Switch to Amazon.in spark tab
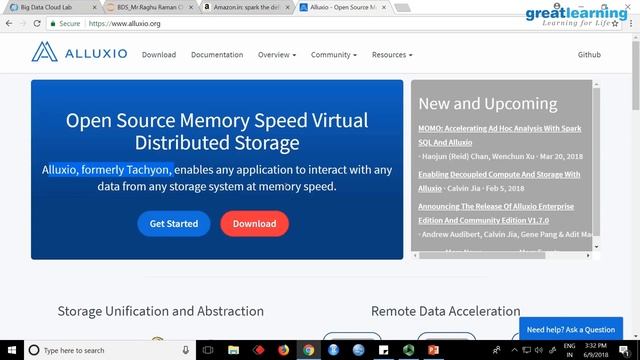This screenshot has height=360, width=640. [x=246, y=7]
